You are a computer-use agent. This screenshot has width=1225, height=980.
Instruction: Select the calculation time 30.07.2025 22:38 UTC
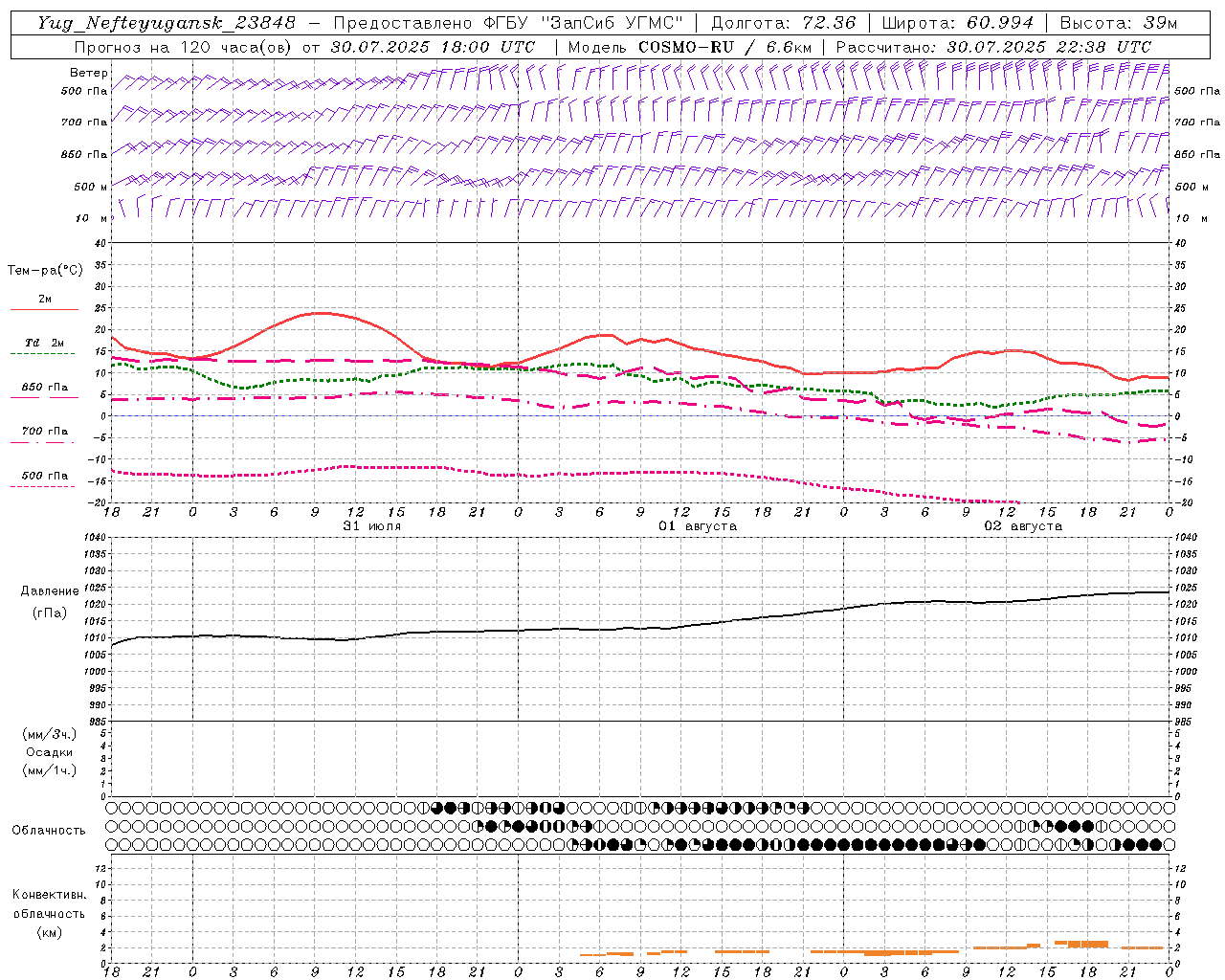click(1049, 47)
